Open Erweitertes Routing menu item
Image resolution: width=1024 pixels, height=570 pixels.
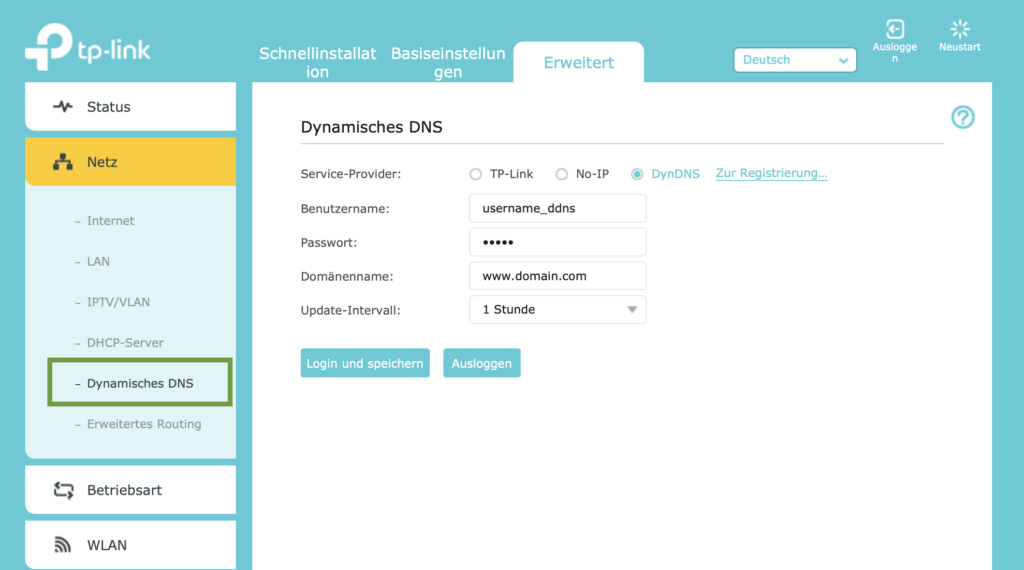(144, 424)
